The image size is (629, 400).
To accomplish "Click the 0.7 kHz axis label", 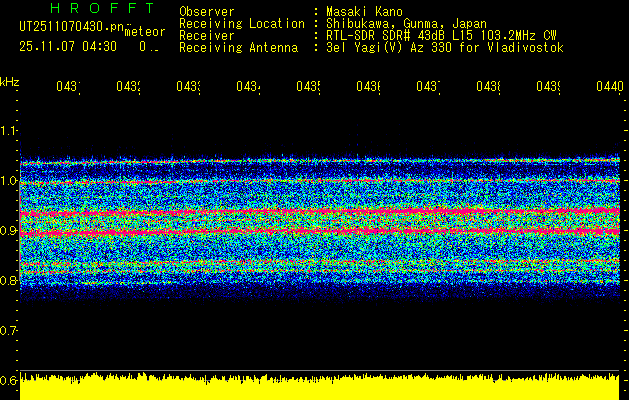I will click(x=8, y=330).
